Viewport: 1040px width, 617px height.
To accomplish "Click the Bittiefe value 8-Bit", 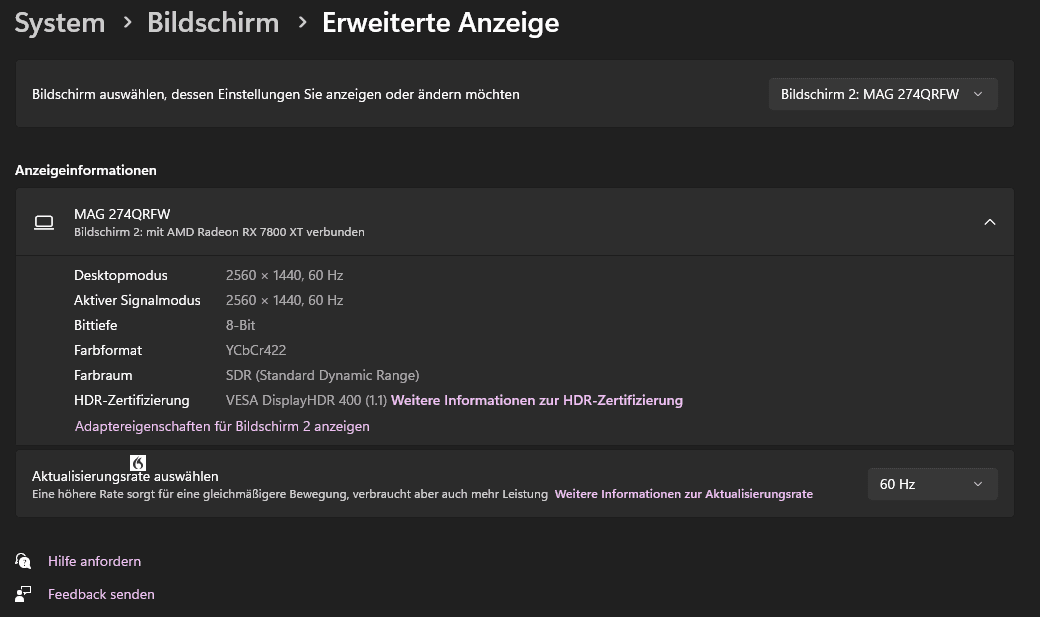I will pos(240,325).
